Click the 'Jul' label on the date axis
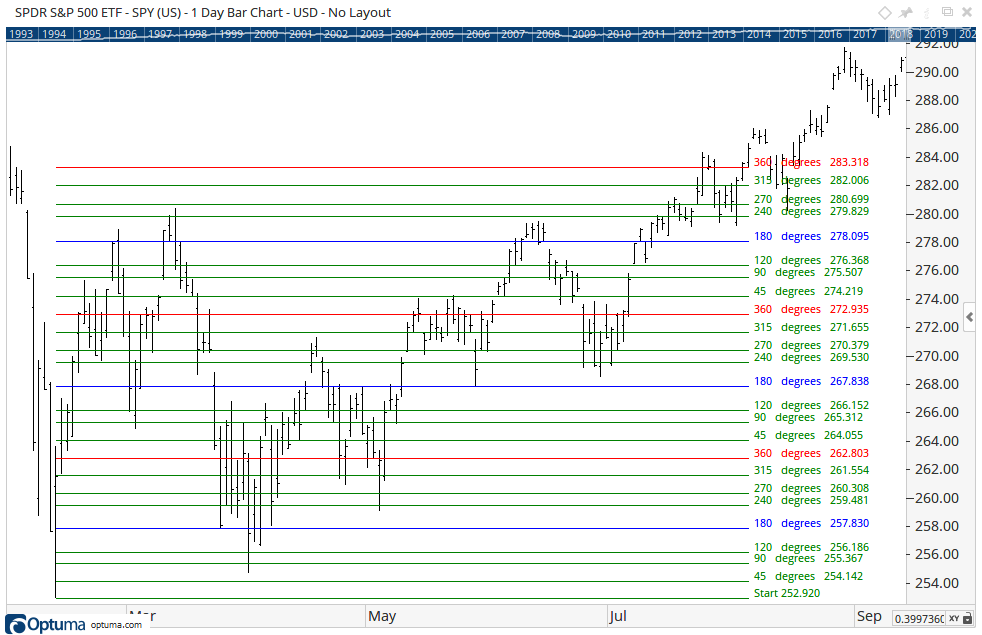Image resolution: width=982 pixels, height=635 pixels. [x=618, y=616]
